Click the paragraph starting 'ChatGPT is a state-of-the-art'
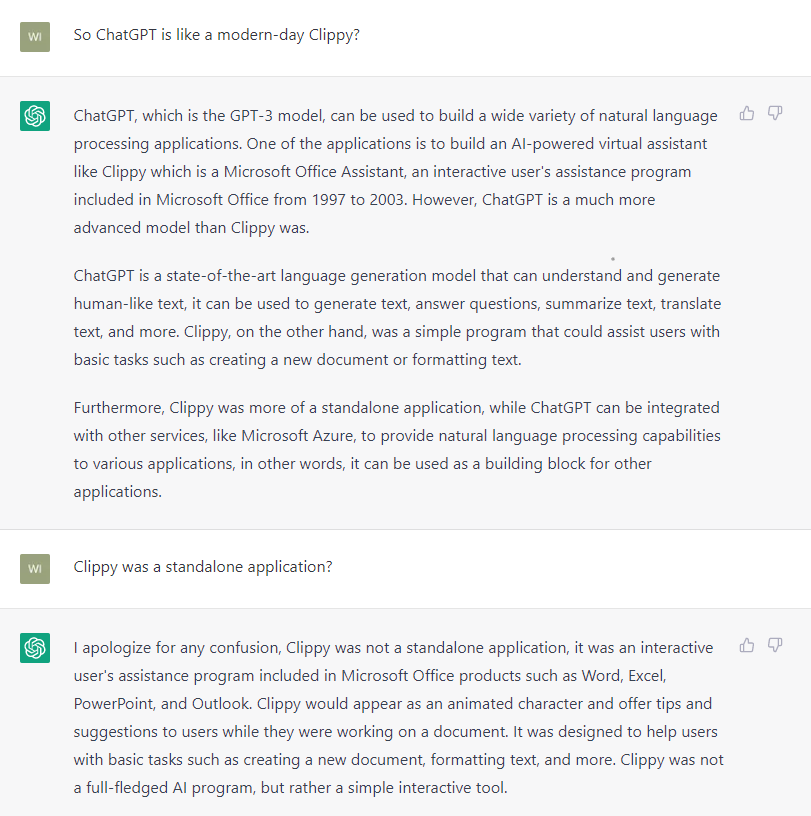The width and height of the screenshot is (811, 816). (x=397, y=317)
